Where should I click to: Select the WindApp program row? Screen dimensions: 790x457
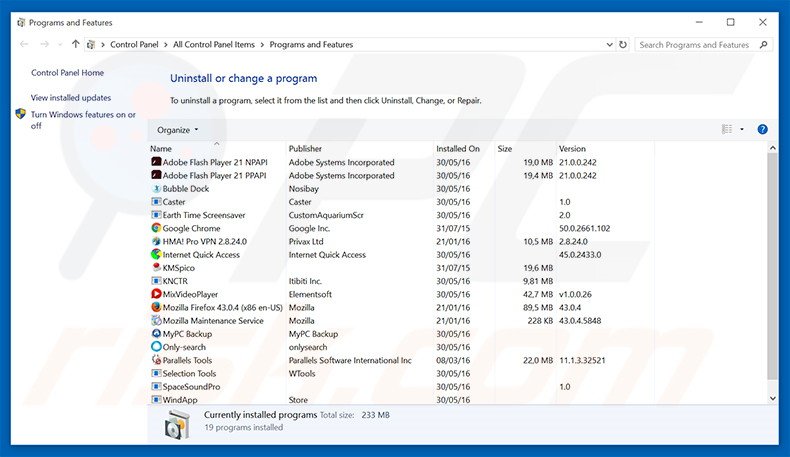click(402, 400)
